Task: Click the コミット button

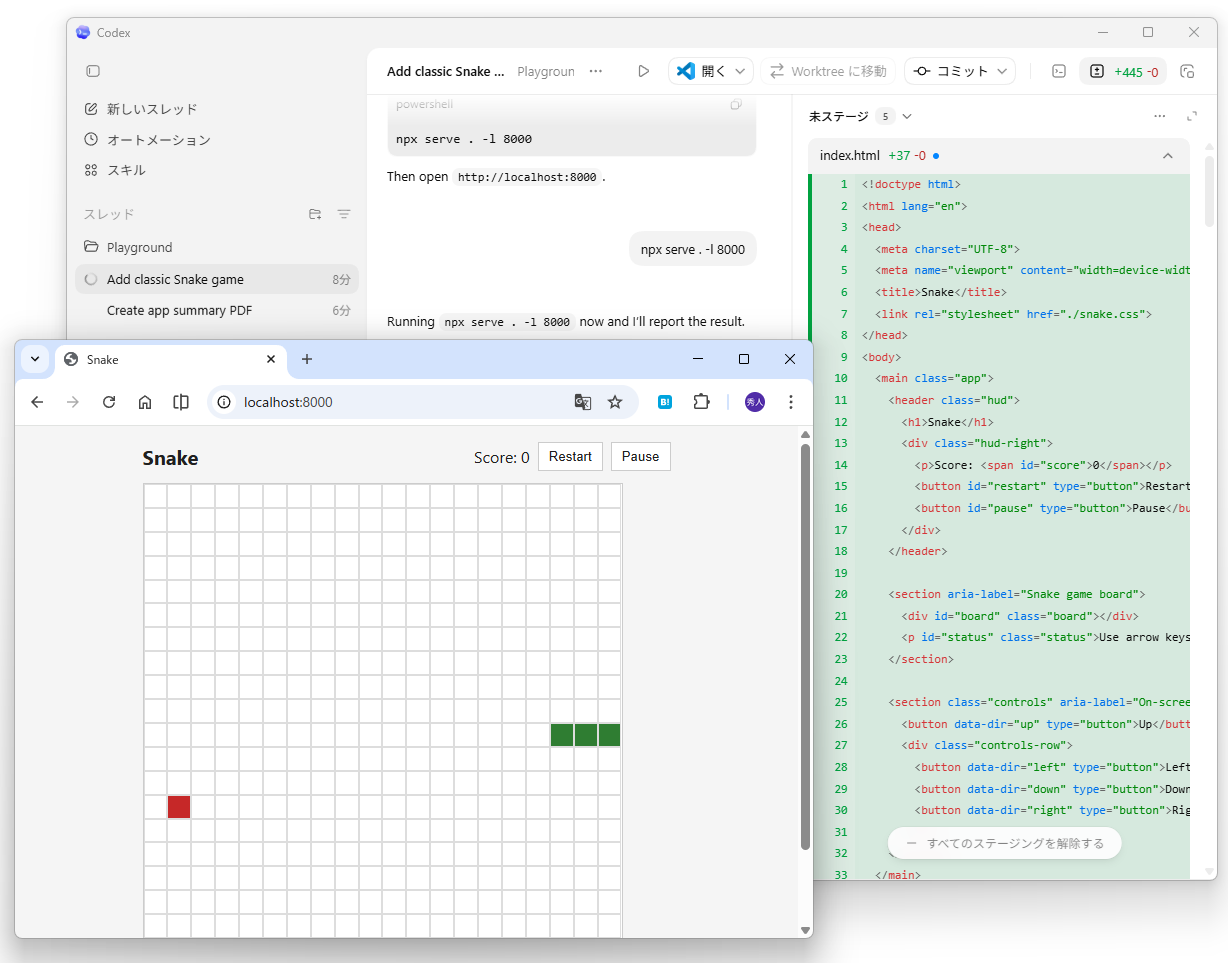Action: click(950, 71)
